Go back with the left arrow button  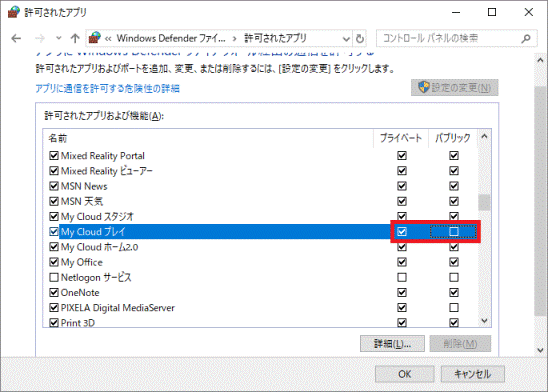pos(16,38)
